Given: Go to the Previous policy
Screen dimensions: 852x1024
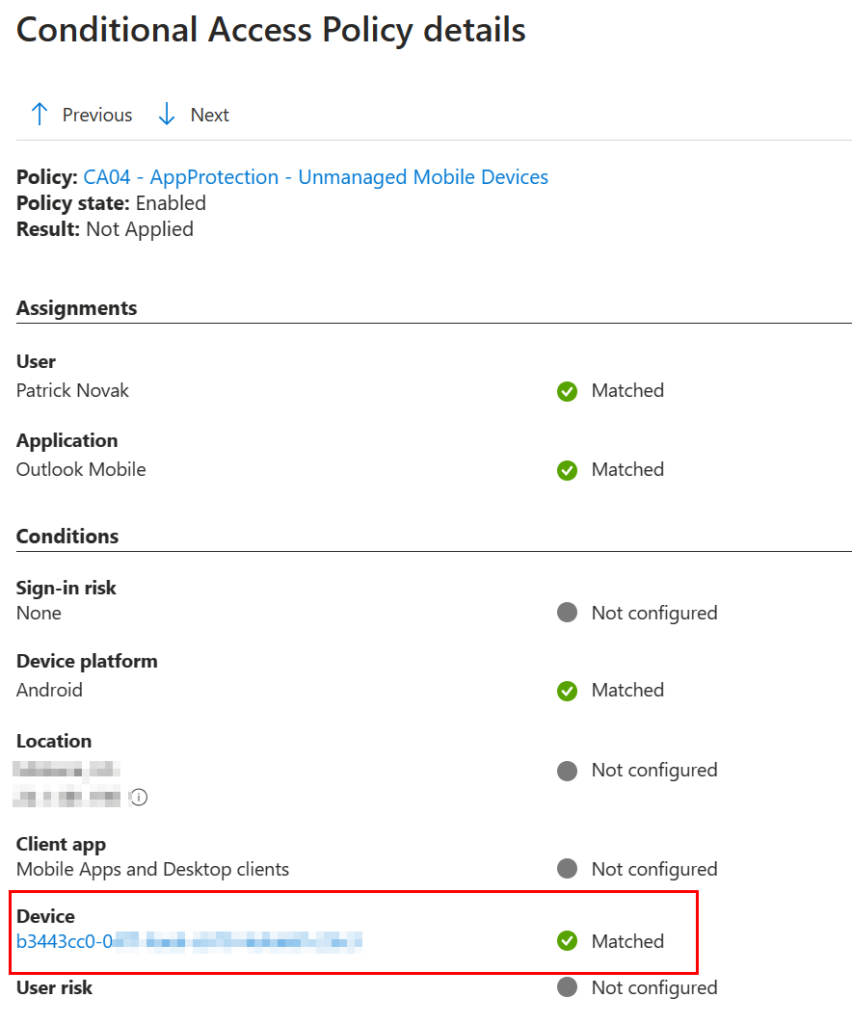Looking at the screenshot, I should [96, 115].
